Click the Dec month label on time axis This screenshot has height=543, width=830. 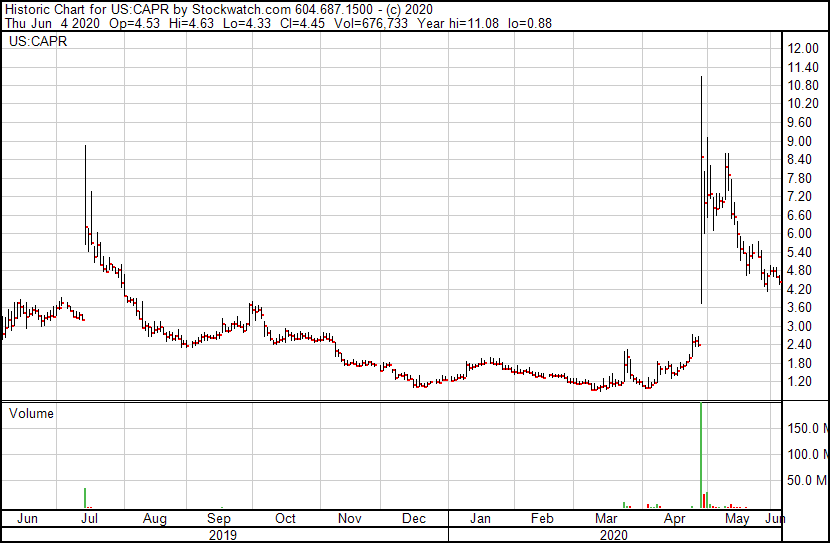(414, 518)
